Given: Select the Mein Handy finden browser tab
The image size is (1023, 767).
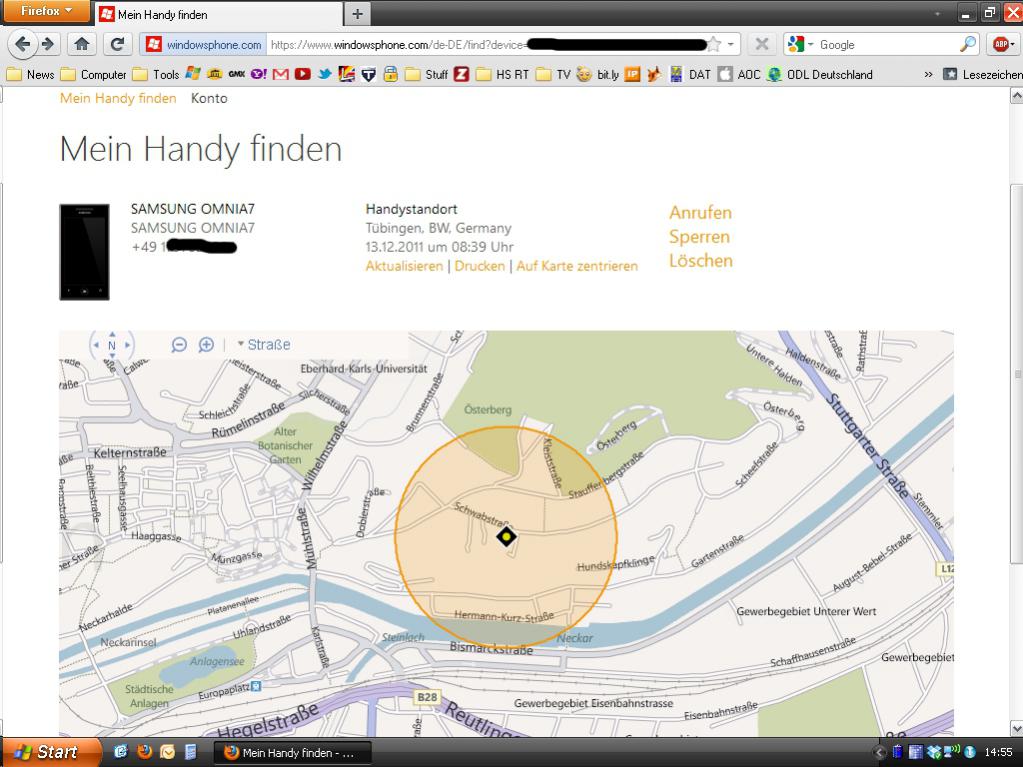Looking at the screenshot, I should click(x=219, y=14).
